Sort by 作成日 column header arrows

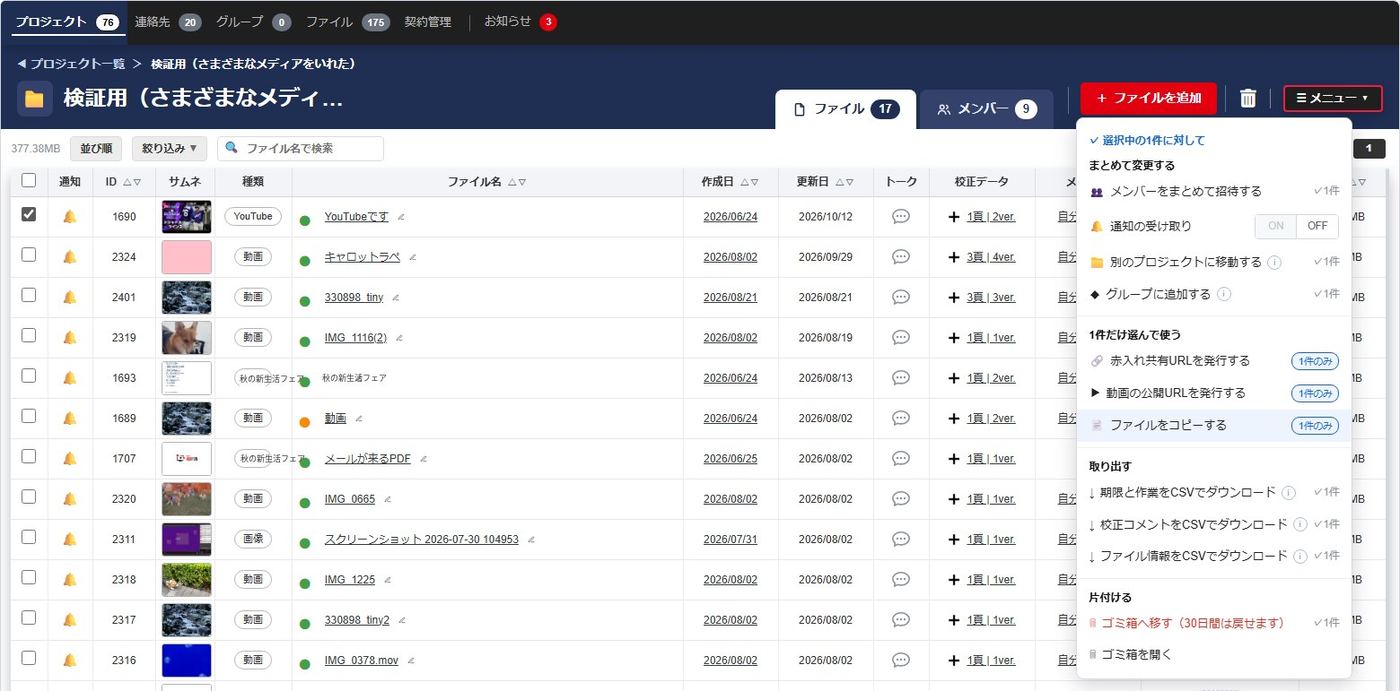point(748,182)
